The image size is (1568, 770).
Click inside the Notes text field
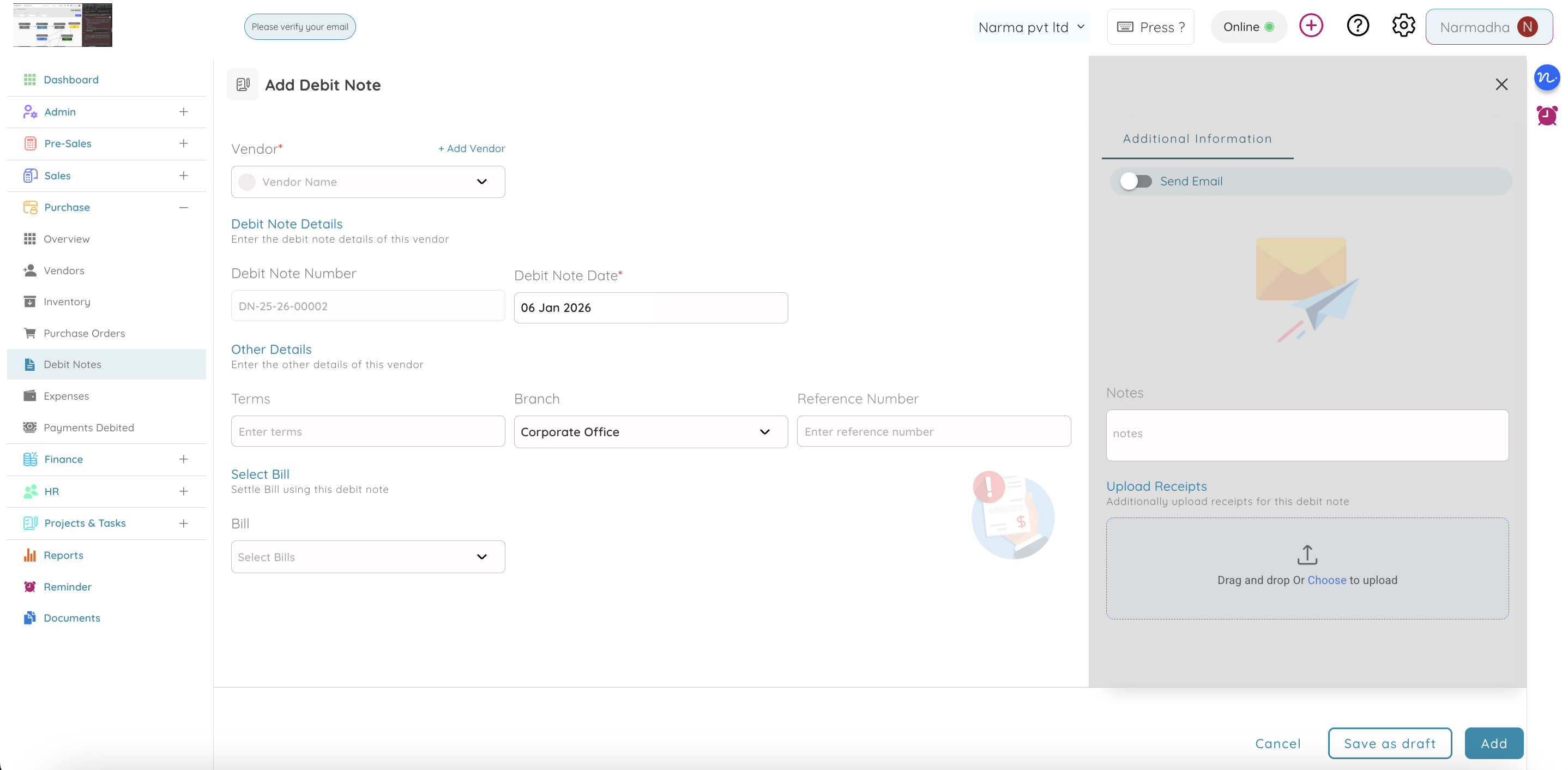point(1306,434)
